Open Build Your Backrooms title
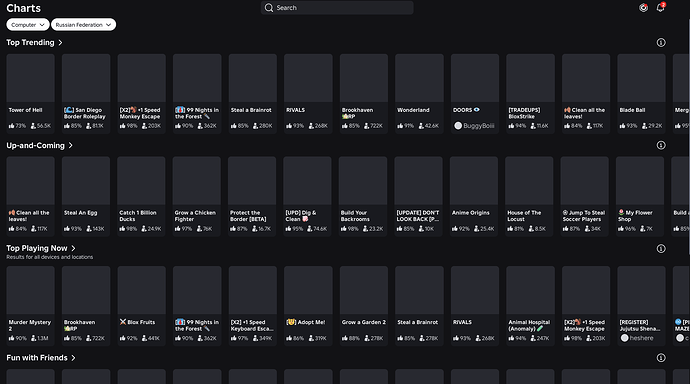This screenshot has height=384, width=690. click(355, 216)
